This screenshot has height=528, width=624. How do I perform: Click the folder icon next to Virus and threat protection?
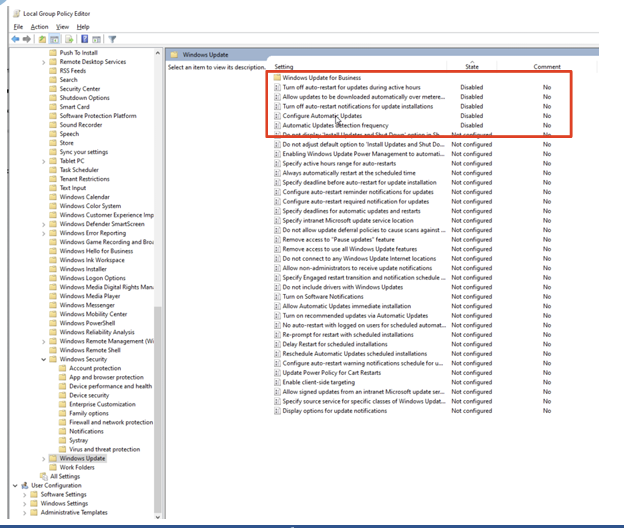62,449
